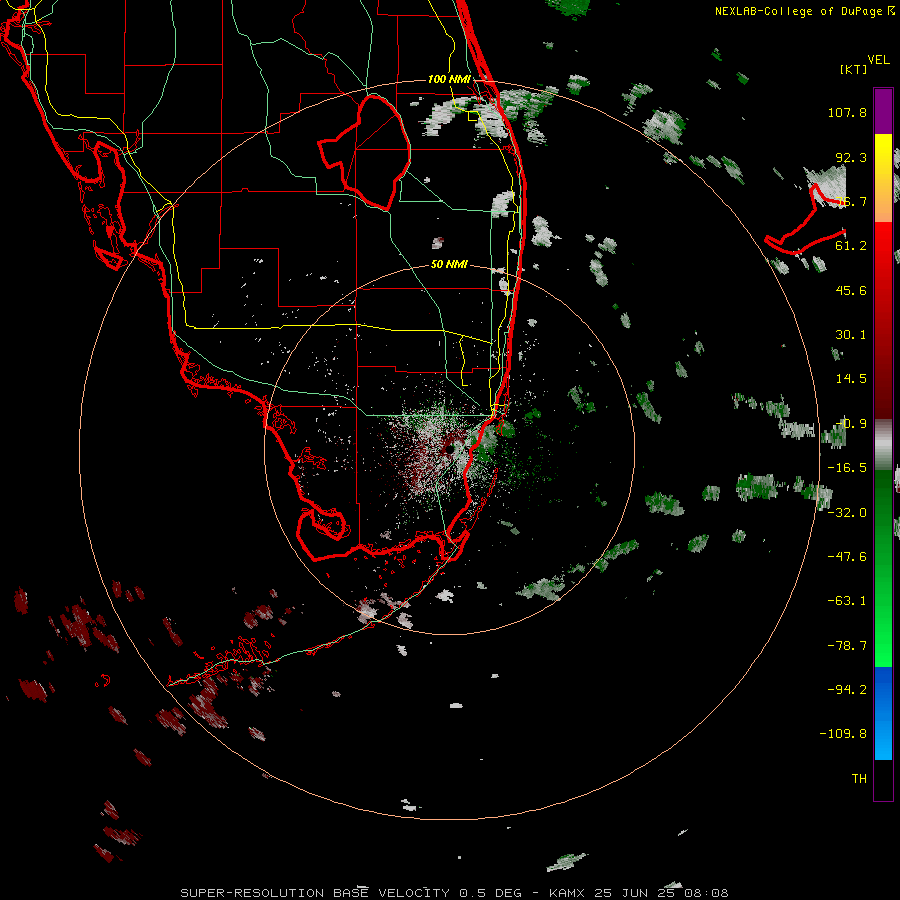Select the -47.6 velocity scale label
900x900 pixels.
pos(847,557)
